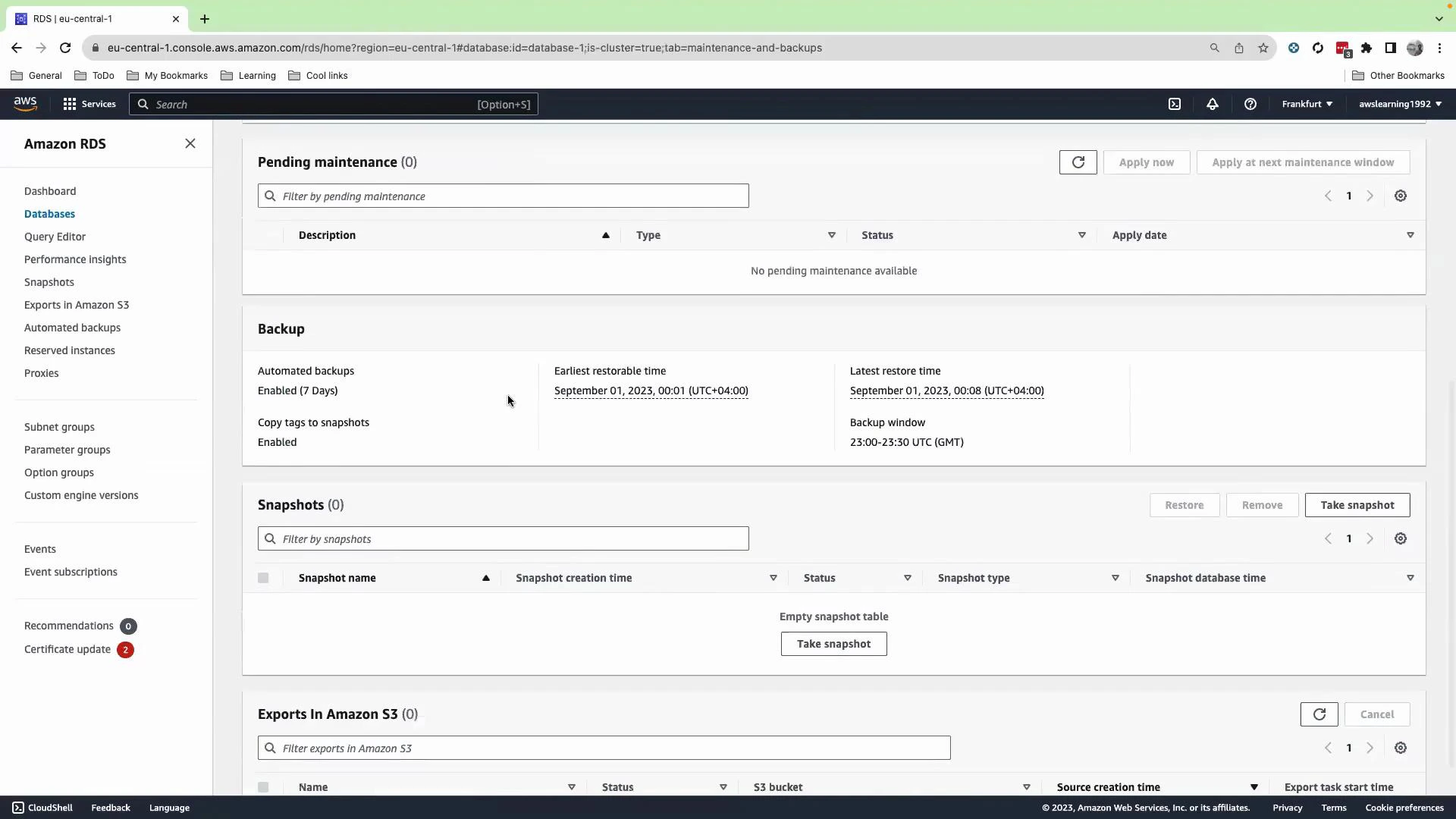Click the AWS home logo
Screen dimensions: 1456x819
coord(25,103)
